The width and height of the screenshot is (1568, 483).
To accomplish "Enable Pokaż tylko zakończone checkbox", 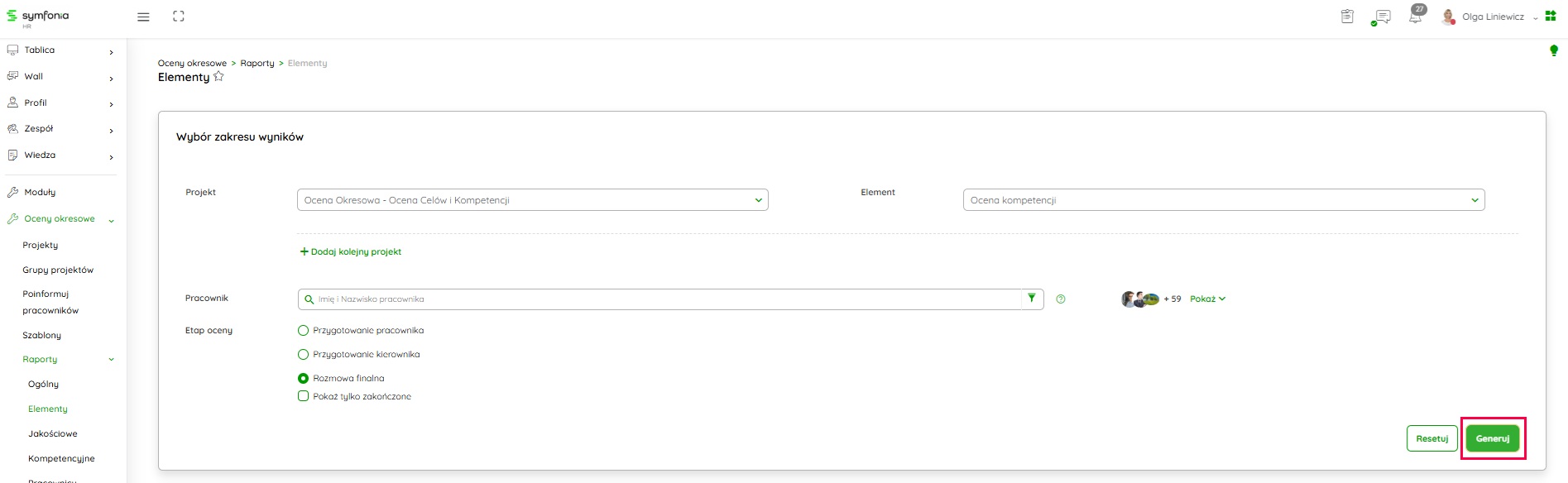I will click(x=303, y=396).
